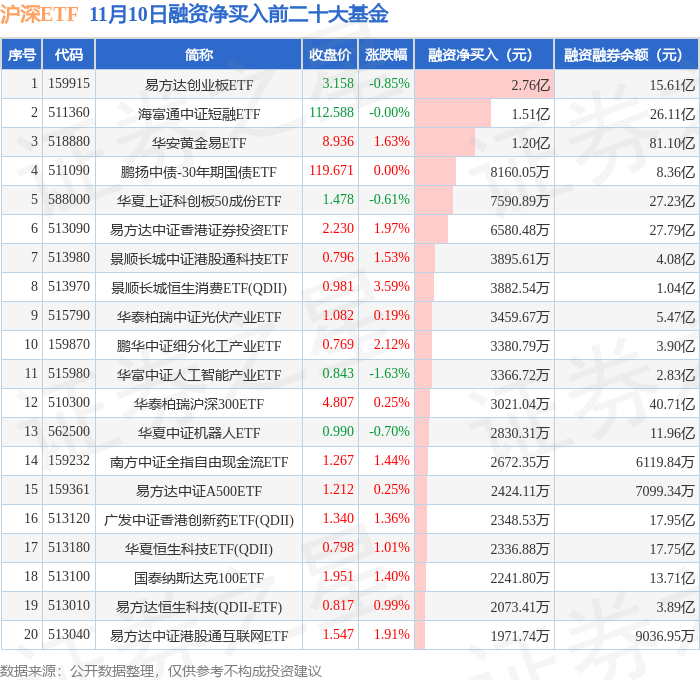Viewport: 700px width, 680px height.
Task: Select fund name 易方达恒生科技(QDII-ETF)
Action: tap(199, 607)
